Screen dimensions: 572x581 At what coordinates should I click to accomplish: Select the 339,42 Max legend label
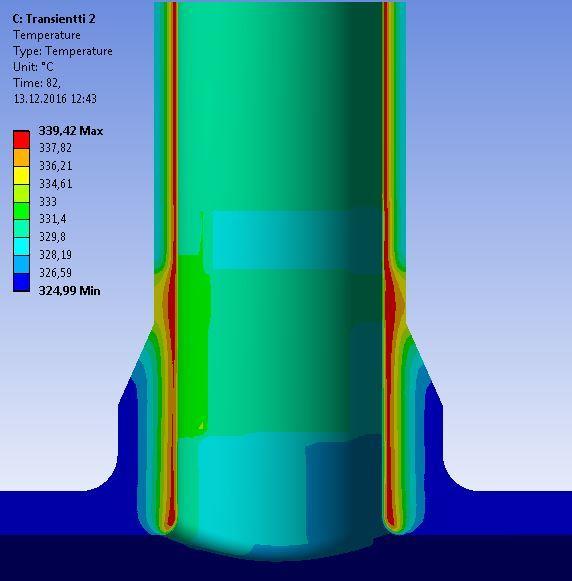point(71,131)
